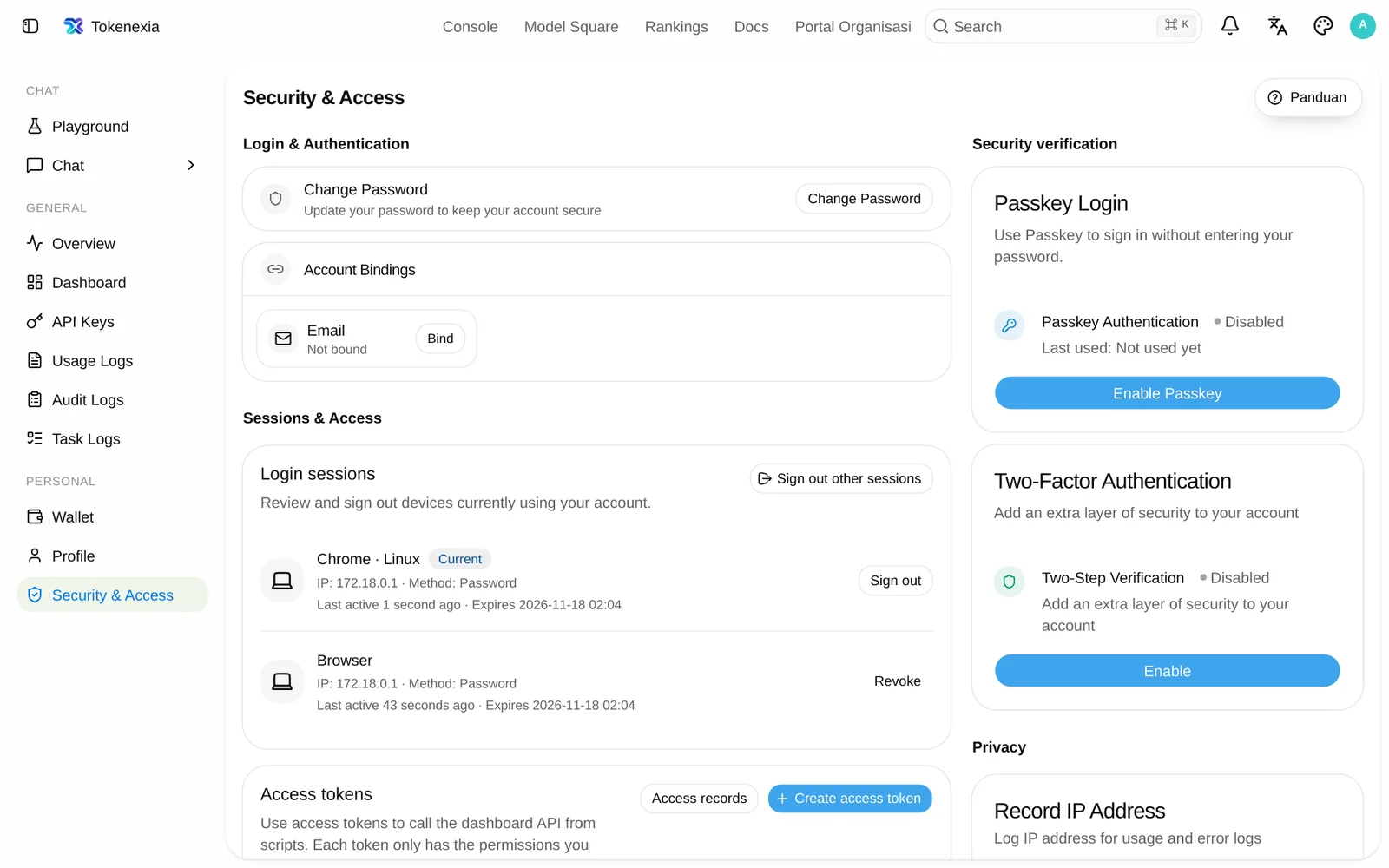Focus the Search field
The width and height of the screenshot is (1389, 868).
[x=1063, y=26]
